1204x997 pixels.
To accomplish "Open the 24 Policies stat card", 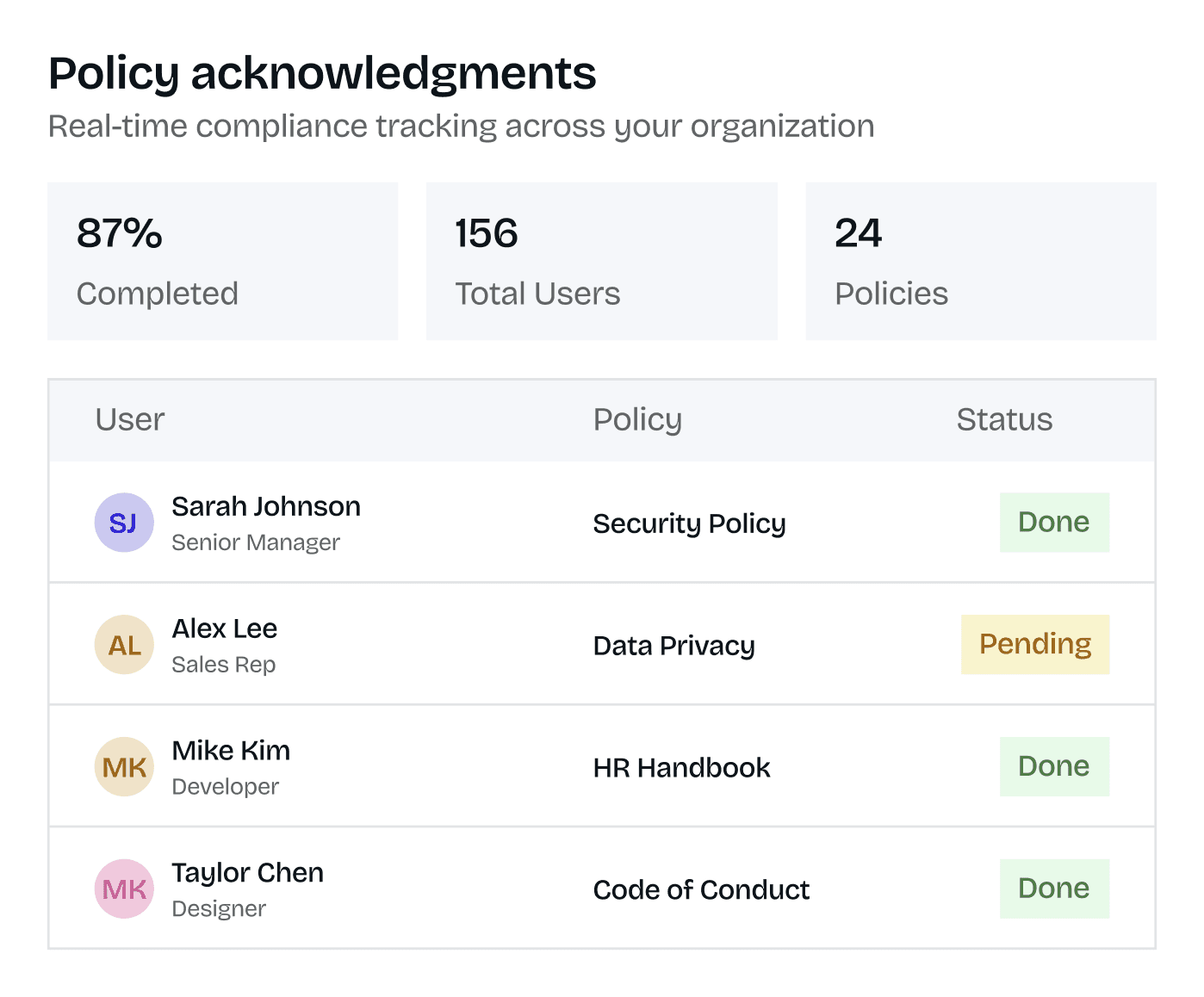I will (x=980, y=261).
